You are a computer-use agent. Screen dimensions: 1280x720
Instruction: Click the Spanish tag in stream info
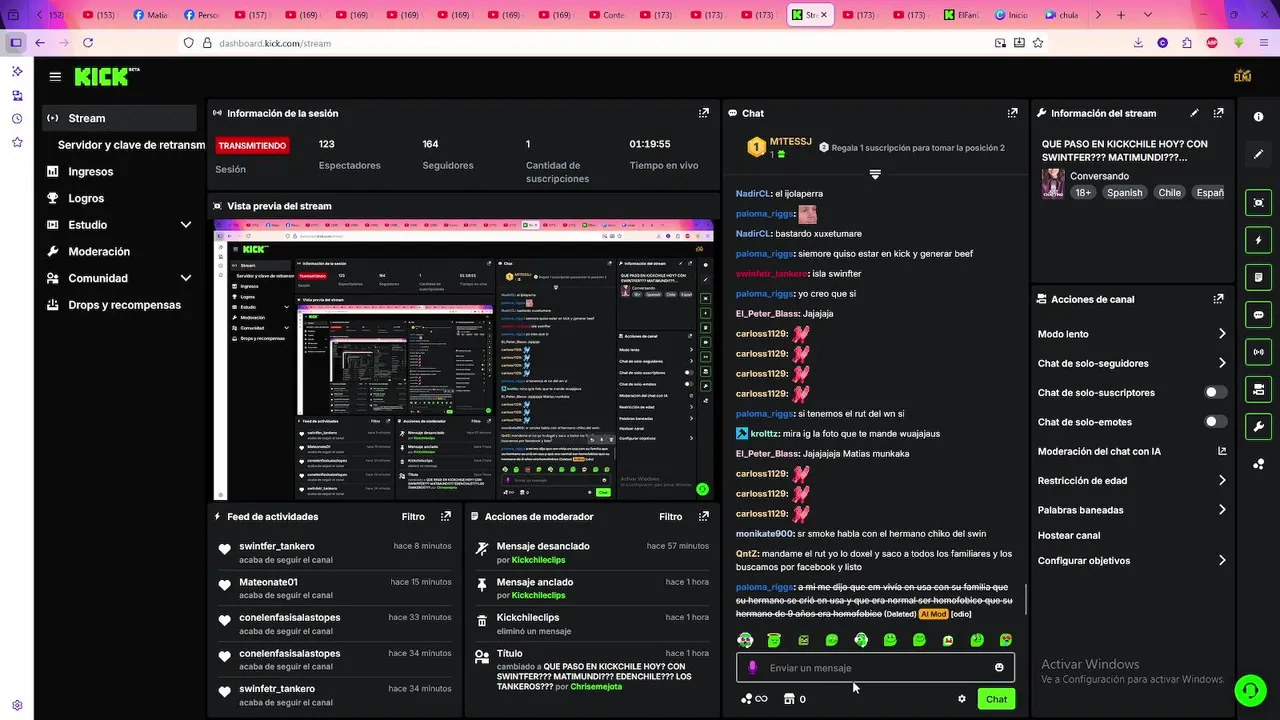click(1124, 192)
